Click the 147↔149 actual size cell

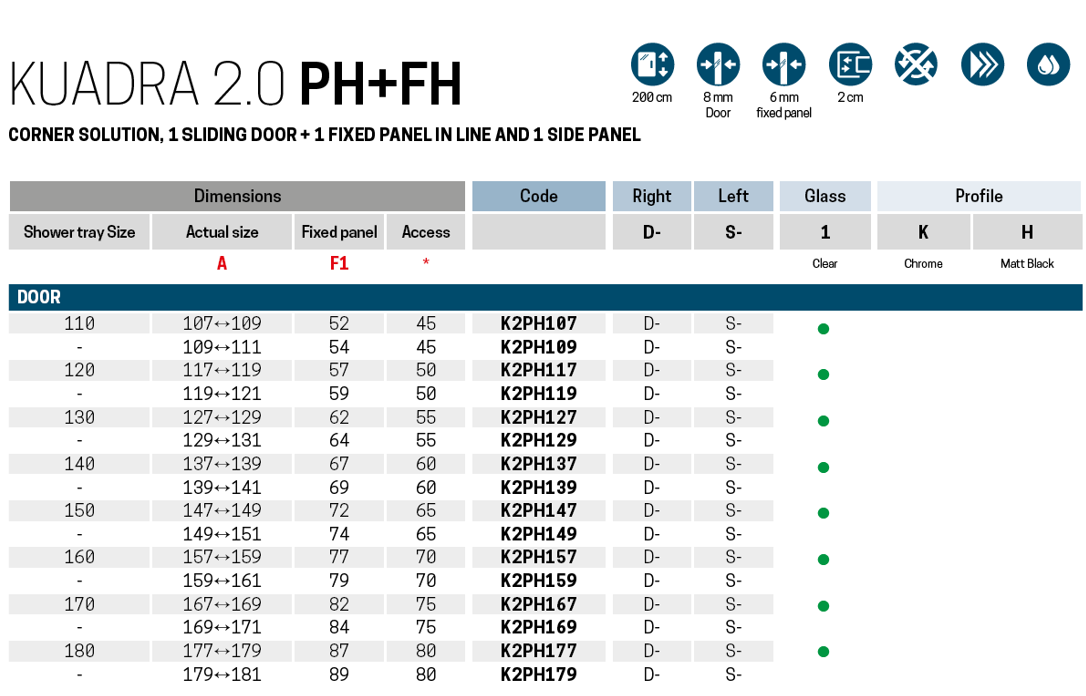point(221,511)
